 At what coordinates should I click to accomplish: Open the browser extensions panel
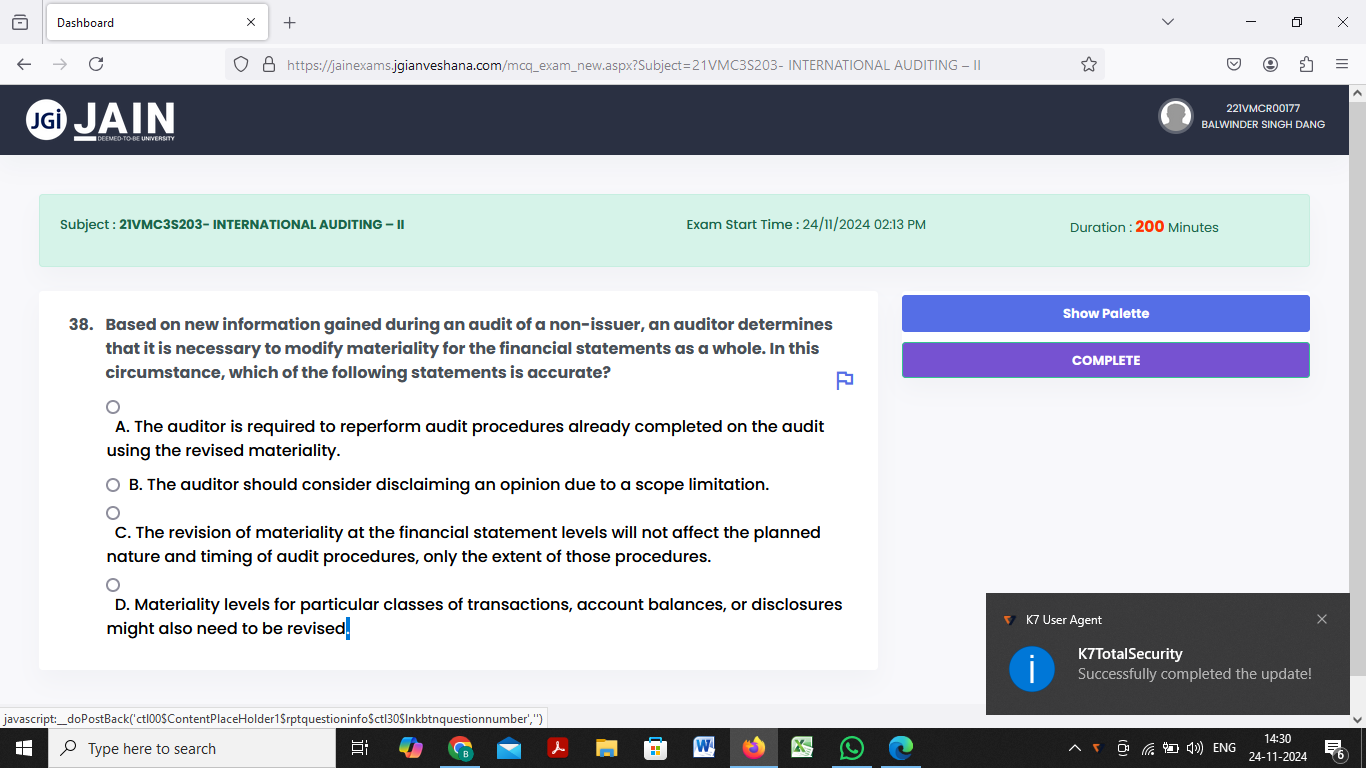[1306, 64]
